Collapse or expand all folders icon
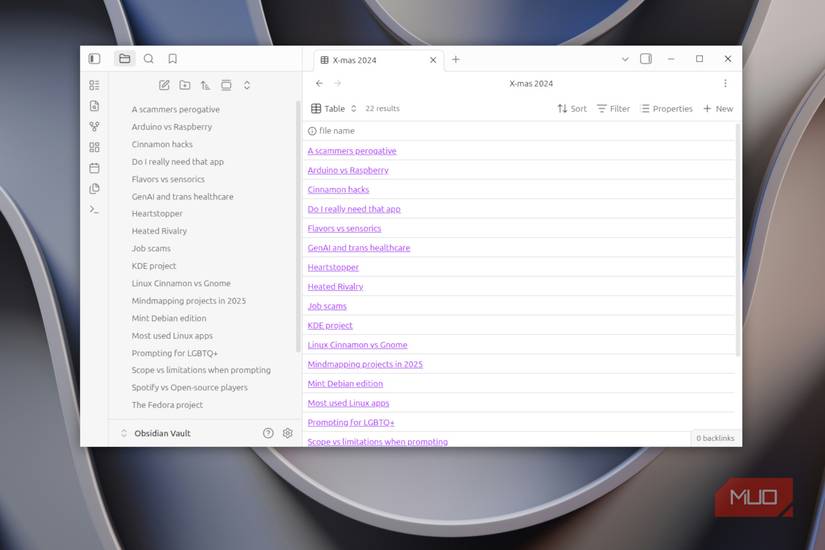 pos(247,85)
